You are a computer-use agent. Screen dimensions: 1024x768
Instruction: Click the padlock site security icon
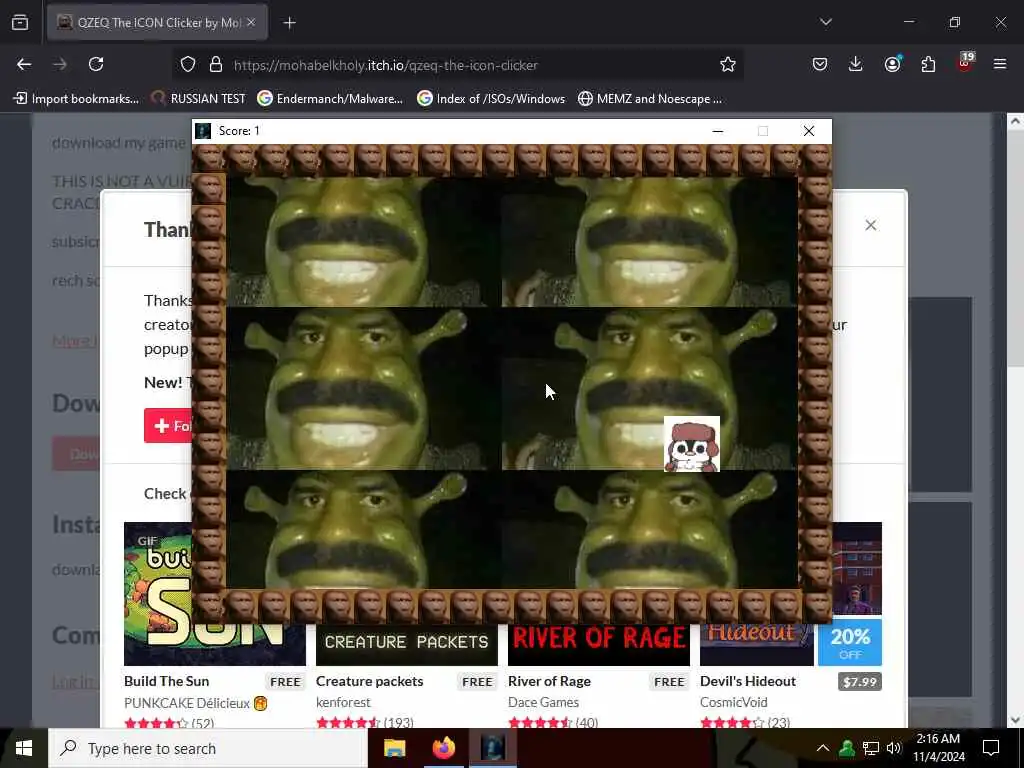[x=216, y=65]
